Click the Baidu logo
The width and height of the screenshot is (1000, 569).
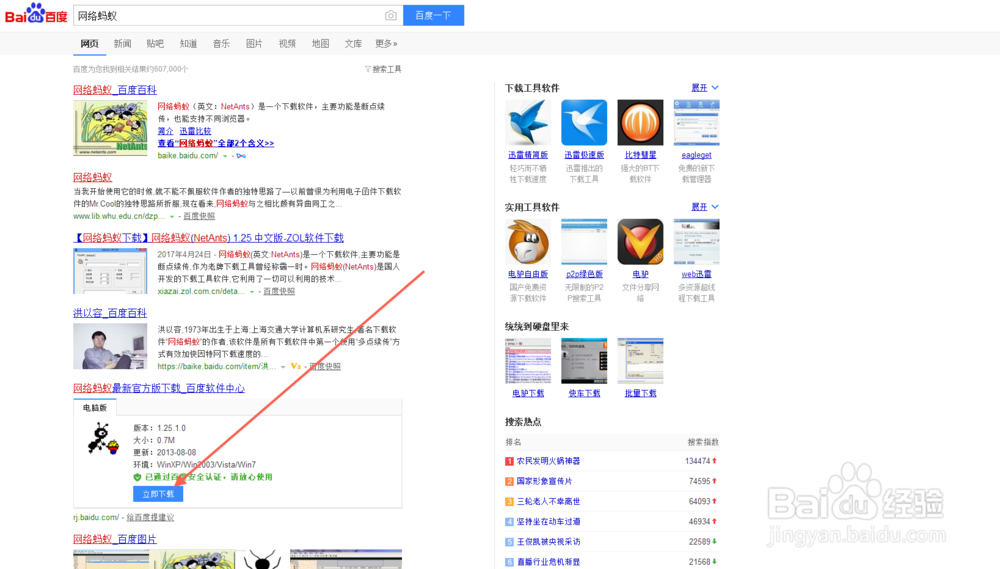(36, 14)
